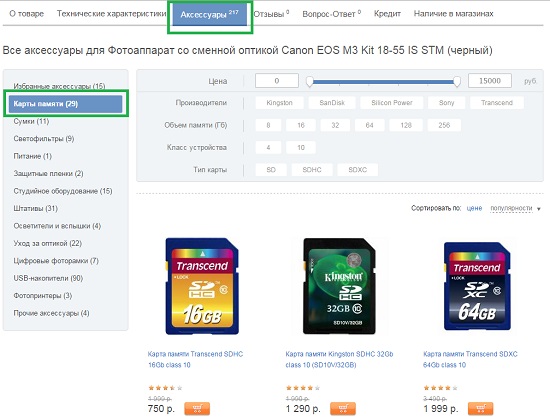Add Kingston SDHC 32Gb card to cart
This screenshot has width=550, height=418.
click(x=343, y=409)
